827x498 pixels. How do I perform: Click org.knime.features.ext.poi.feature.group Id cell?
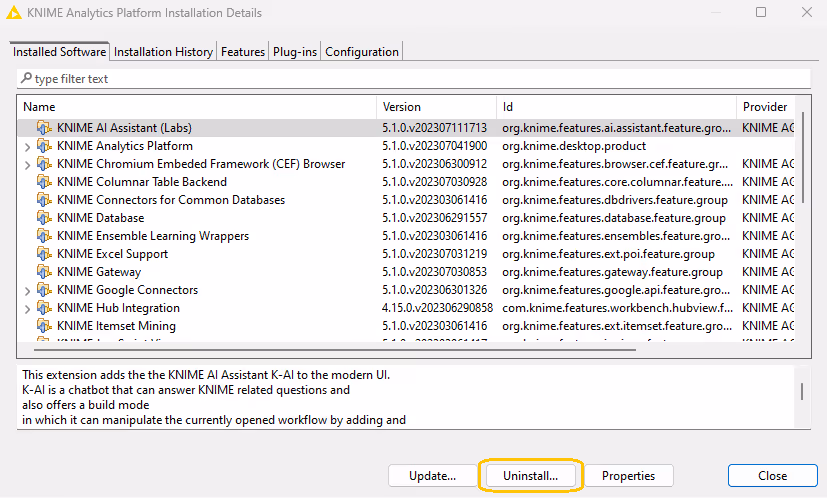[x=608, y=254]
